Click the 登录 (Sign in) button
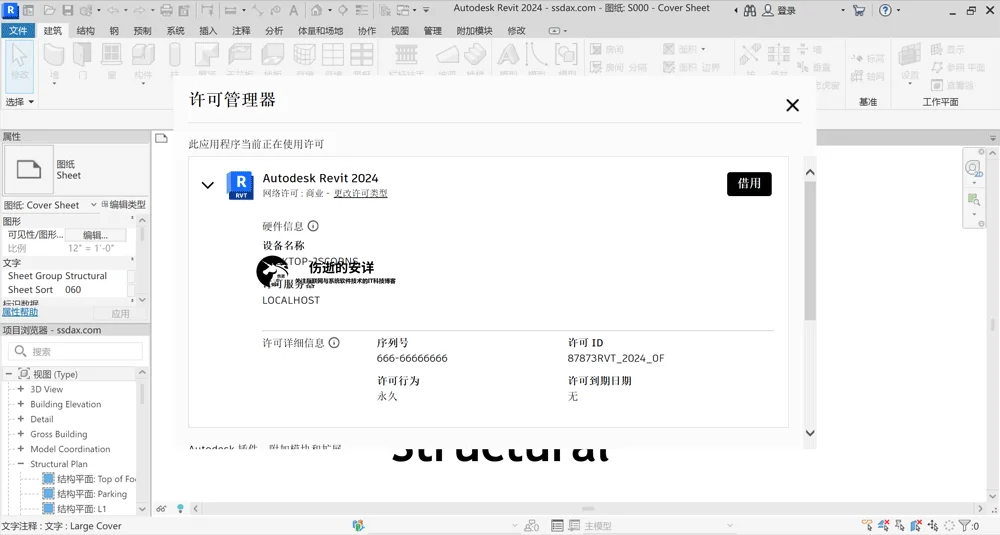 (x=781, y=10)
